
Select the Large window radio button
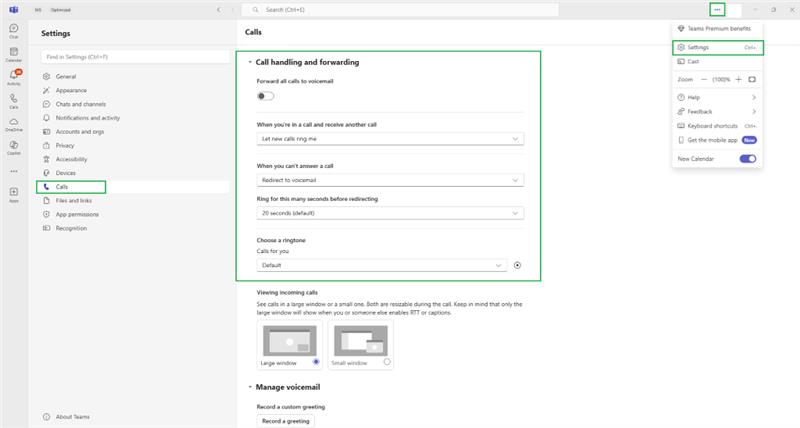316,362
